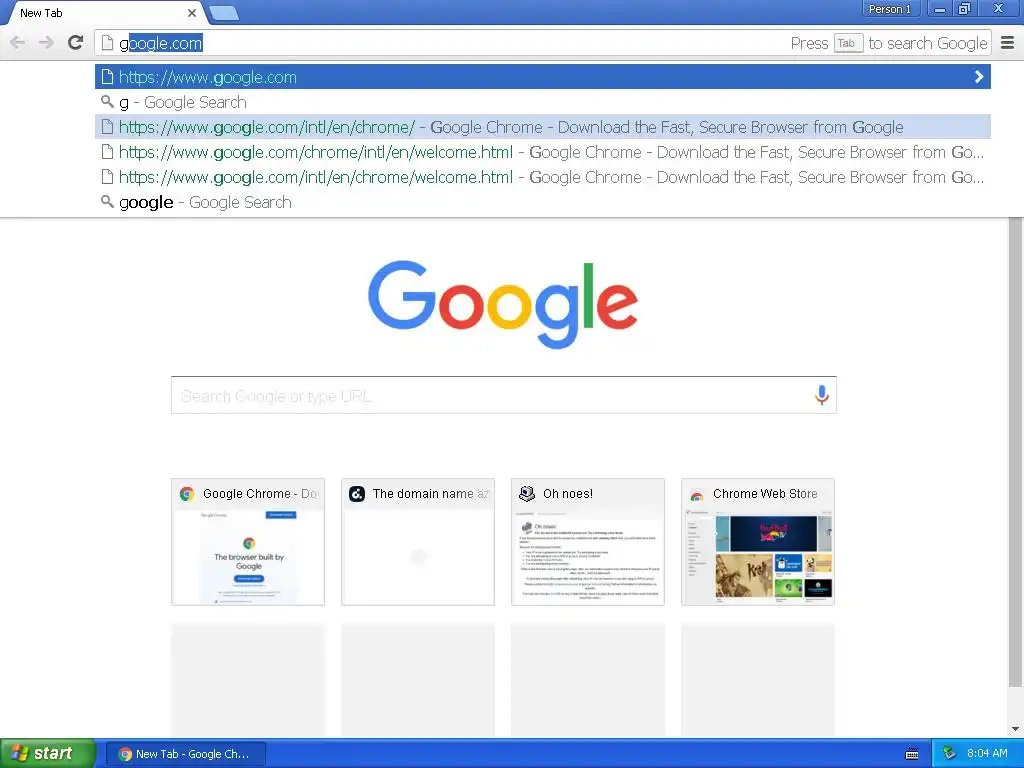
Task: Click the page icon in the address bar
Action: click(x=107, y=43)
